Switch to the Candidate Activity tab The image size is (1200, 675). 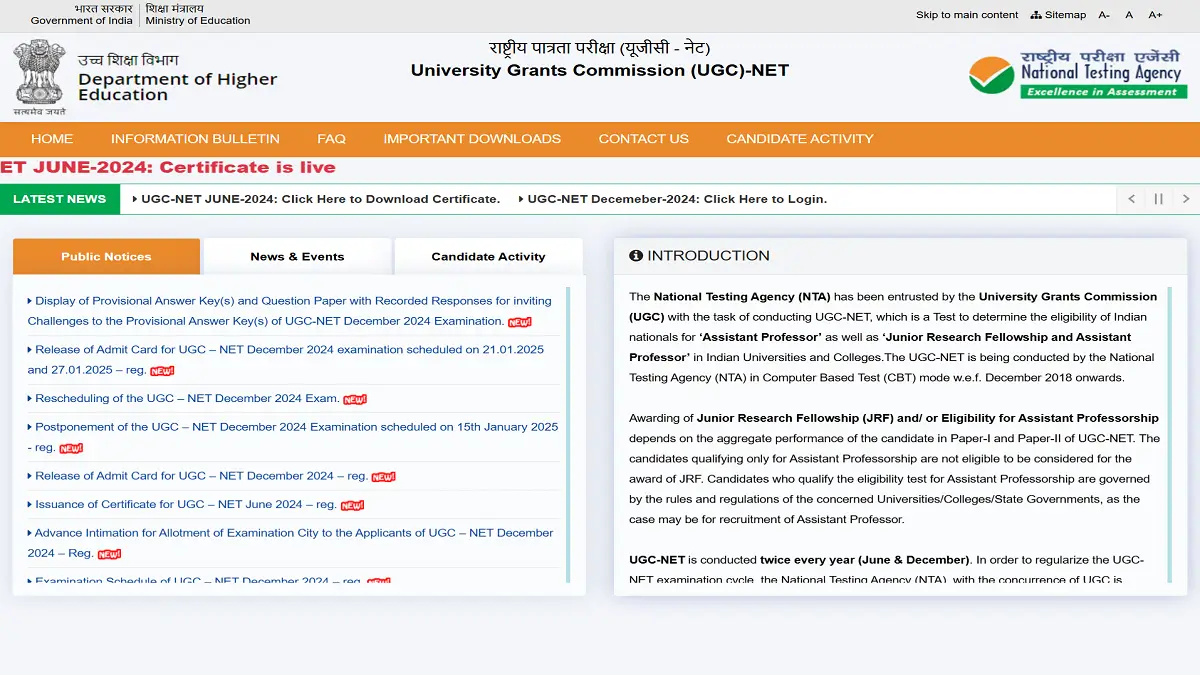(x=488, y=256)
